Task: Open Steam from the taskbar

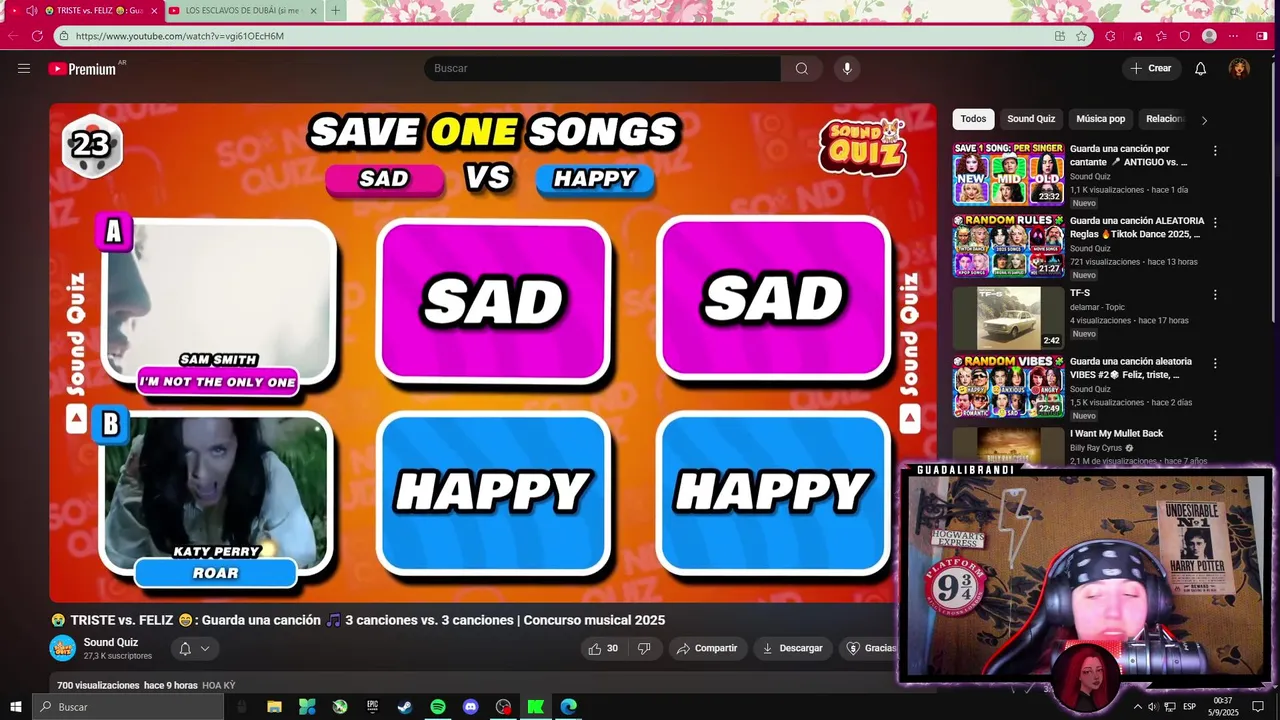Action: 405,706
